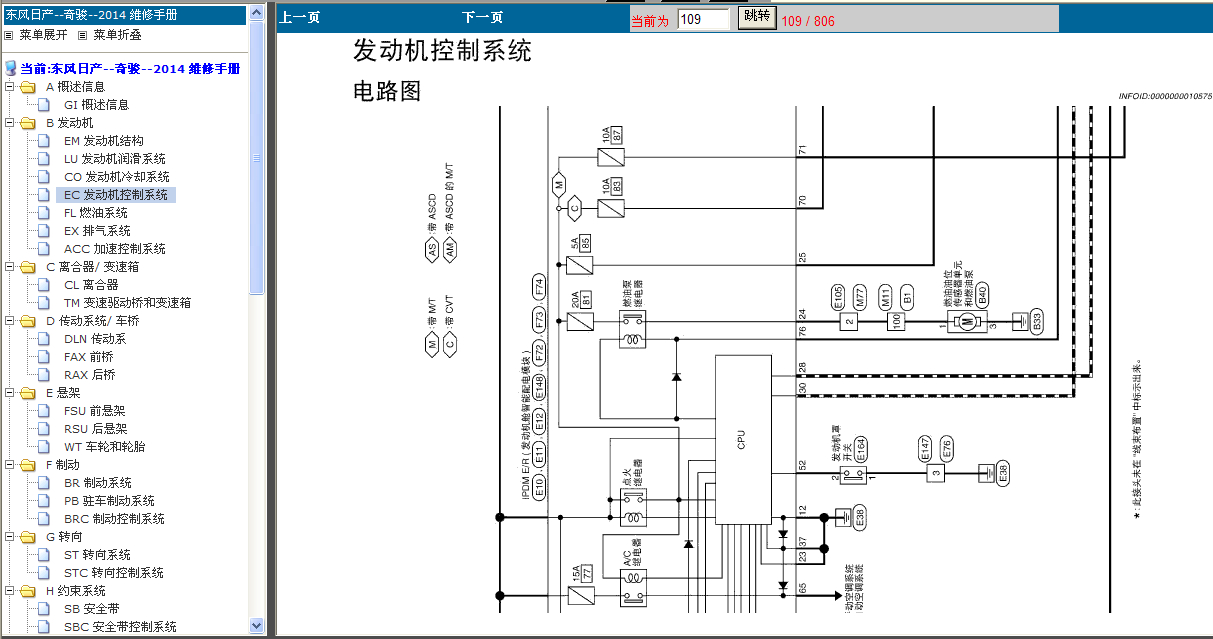Open EM 发动机结构 section

coord(103,141)
